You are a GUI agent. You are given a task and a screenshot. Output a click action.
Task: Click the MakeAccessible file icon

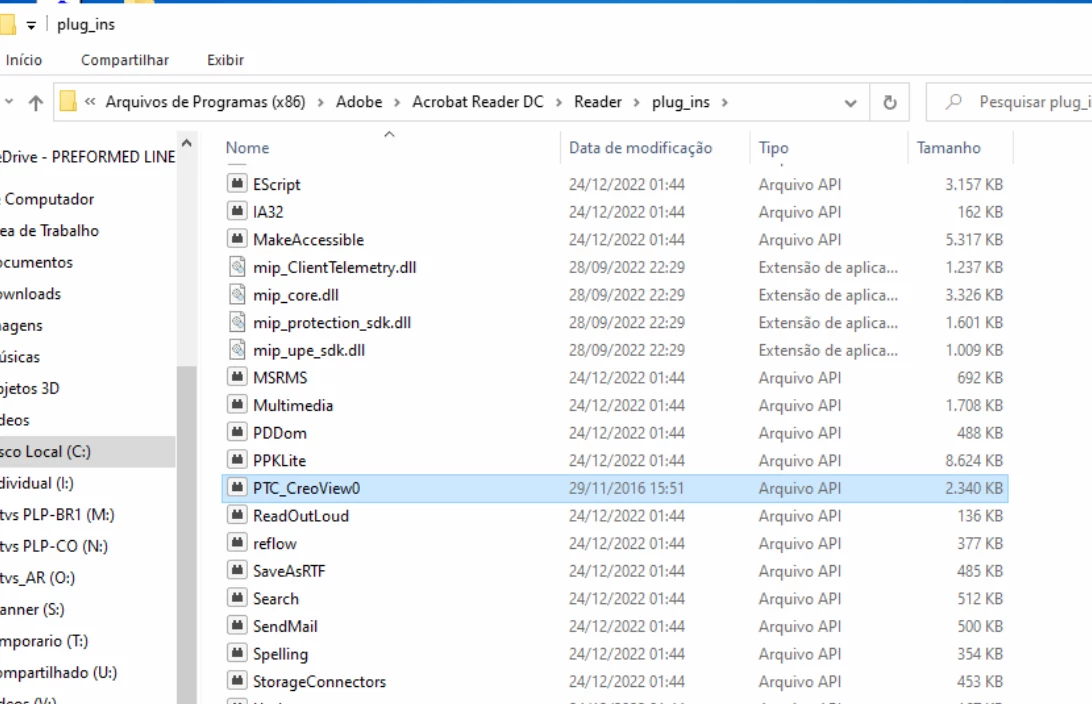[x=237, y=239]
